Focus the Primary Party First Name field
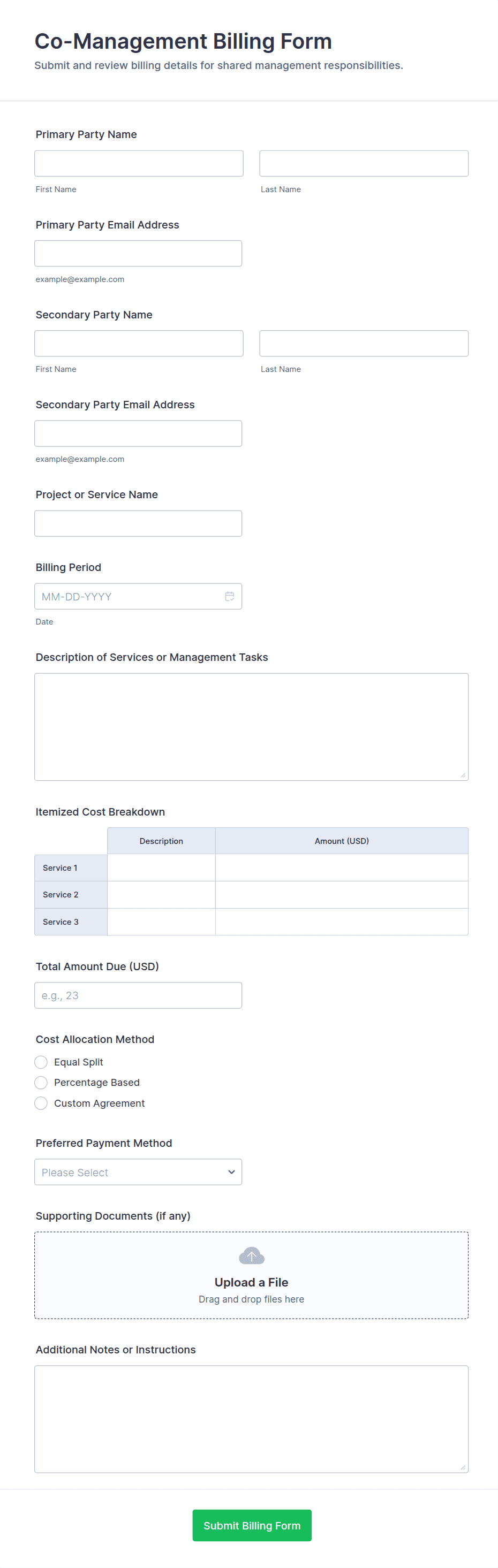This screenshot has width=498, height=1568. 139,163
